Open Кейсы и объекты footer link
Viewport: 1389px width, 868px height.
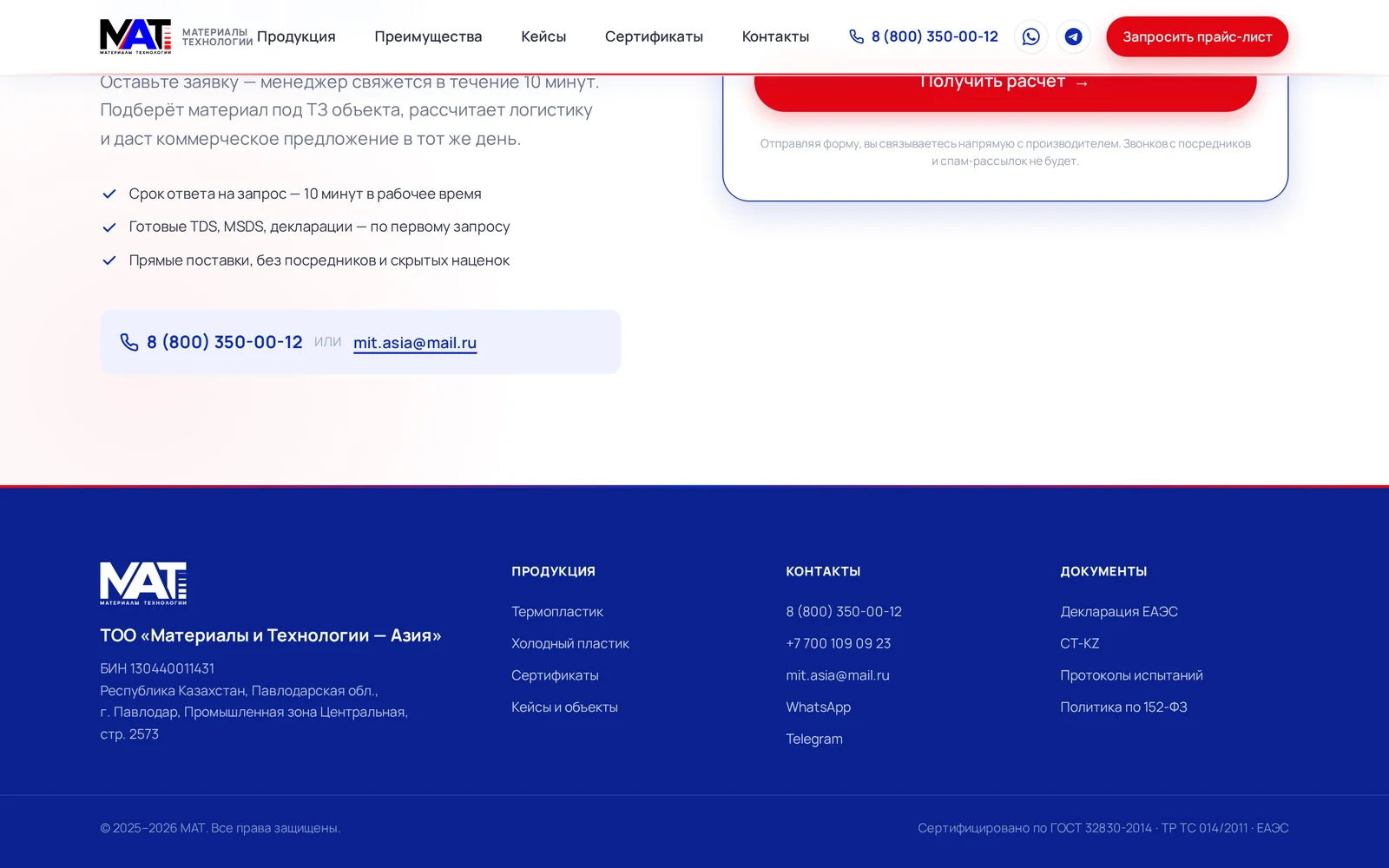point(564,707)
